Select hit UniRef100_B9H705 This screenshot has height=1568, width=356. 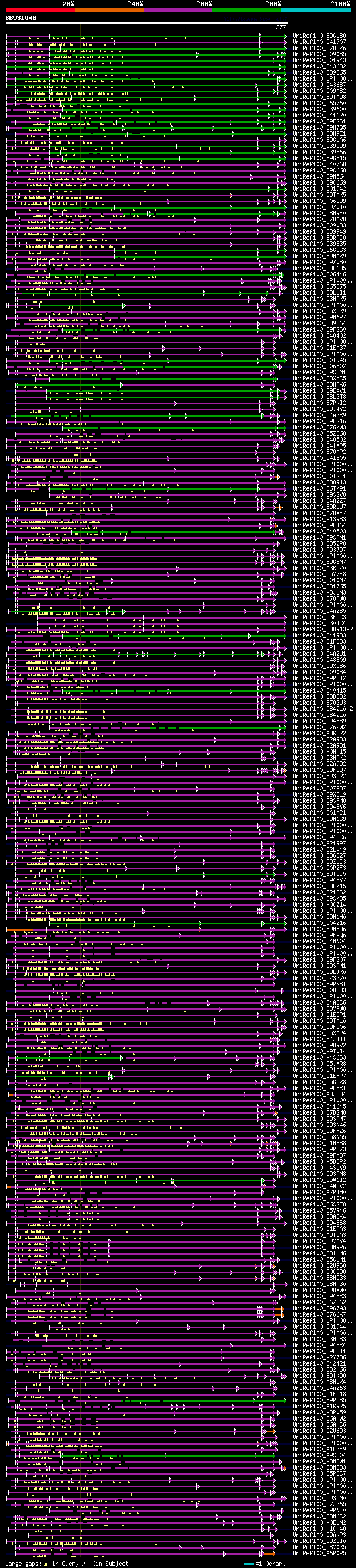(319, 127)
